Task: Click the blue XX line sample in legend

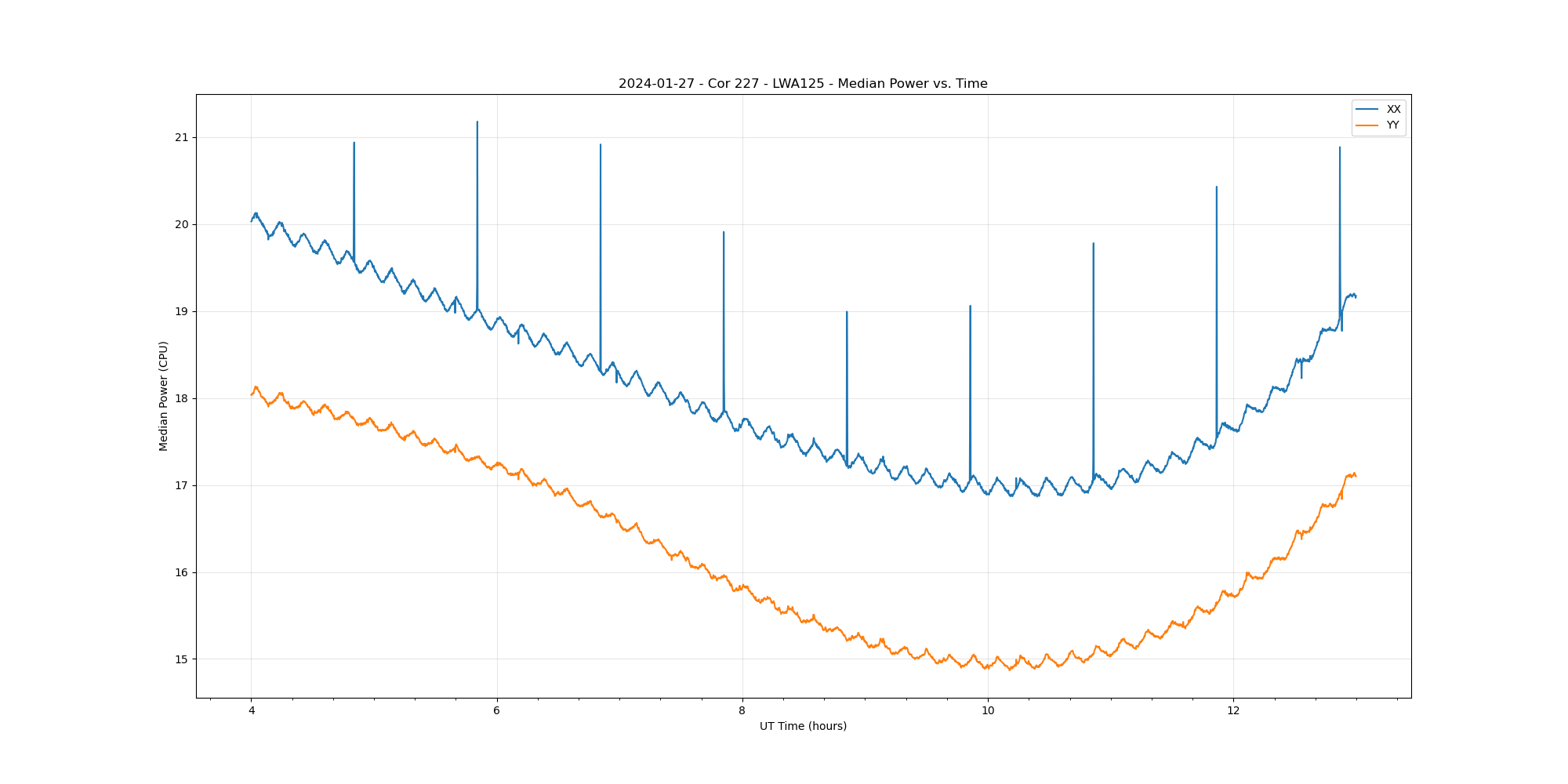Action: pyautogui.click(x=1367, y=109)
